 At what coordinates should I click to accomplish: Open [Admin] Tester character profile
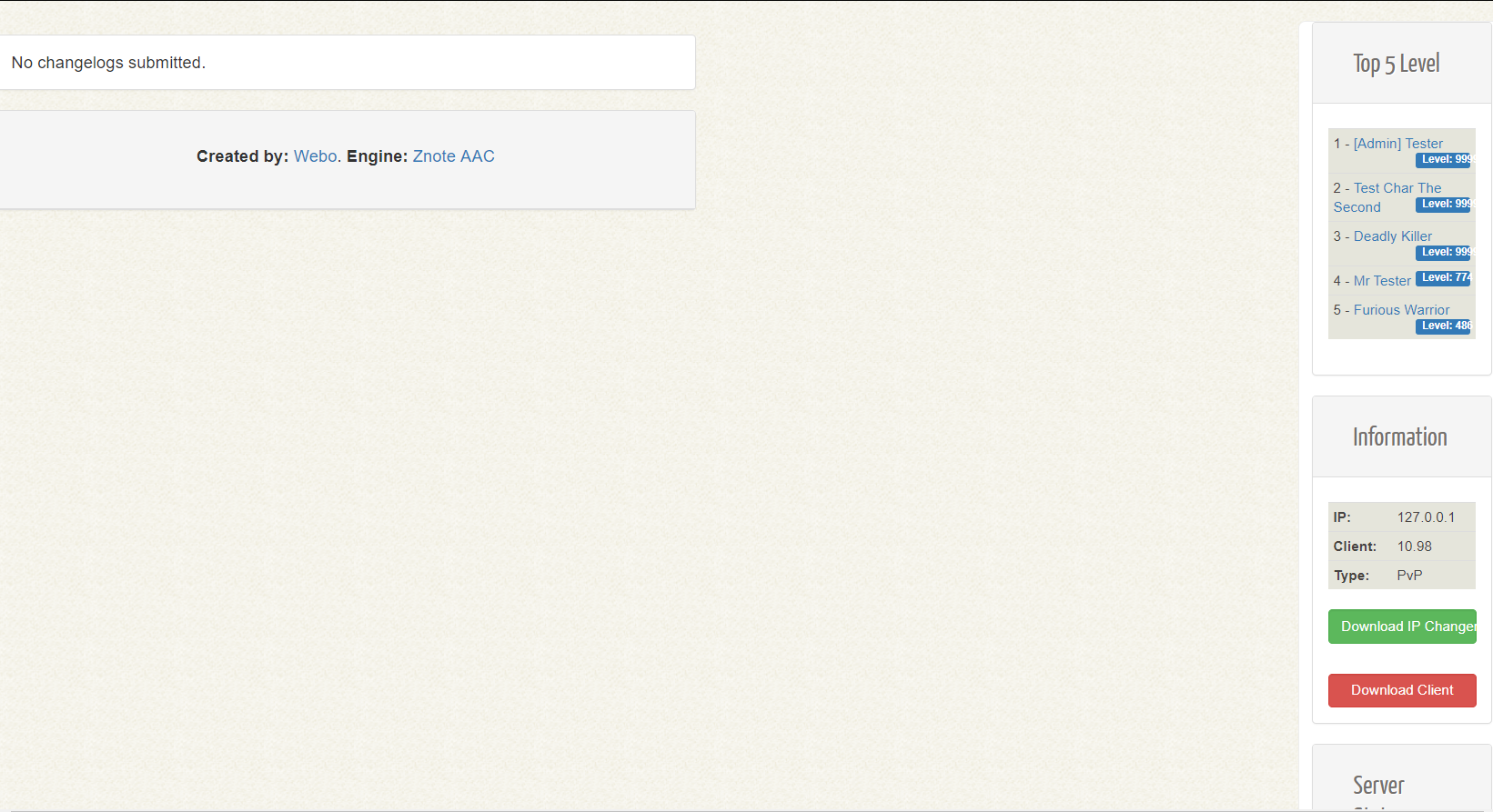point(1397,144)
